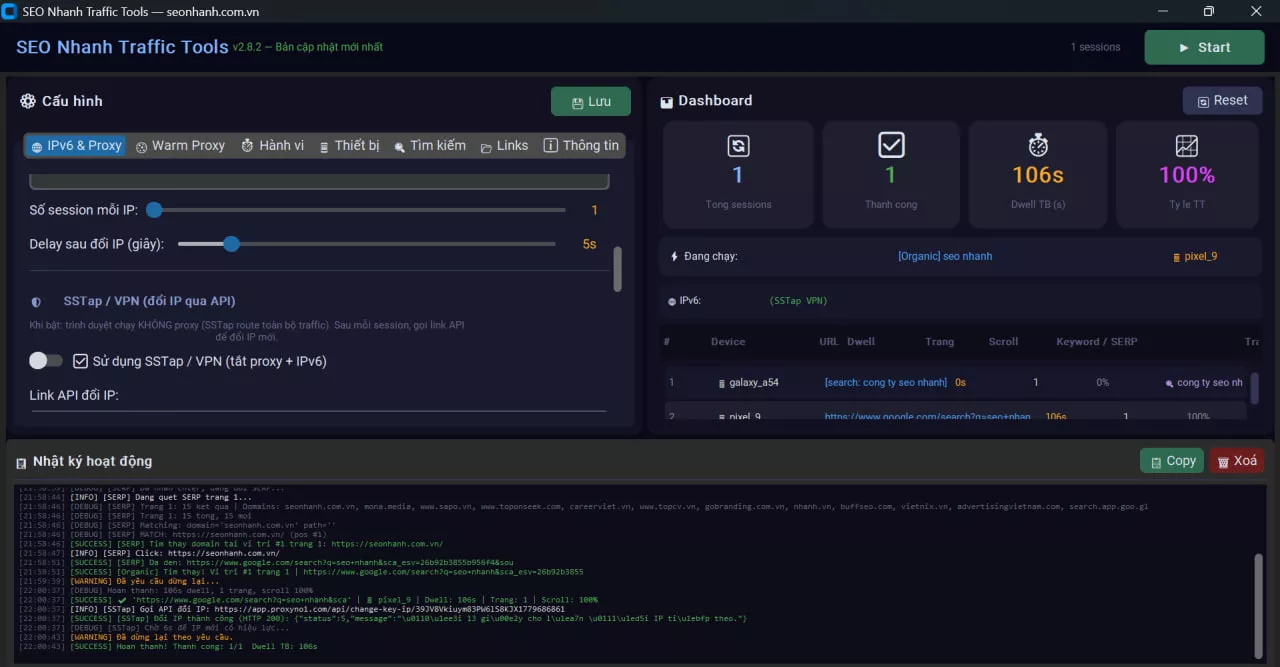Screen dimensions: 1280x667
Task: Toggle the SSTap / VPN switch
Action: click(x=46, y=361)
